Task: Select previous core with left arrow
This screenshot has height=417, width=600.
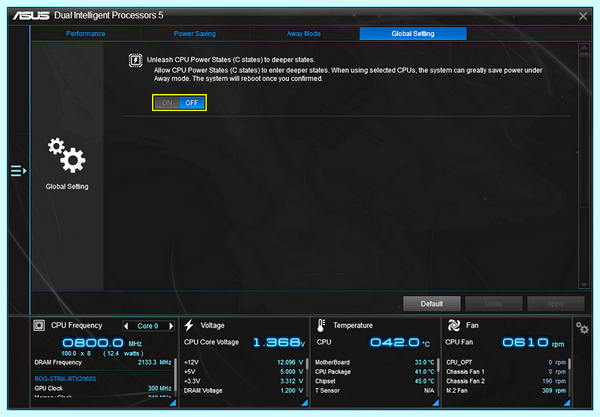Action: point(126,326)
